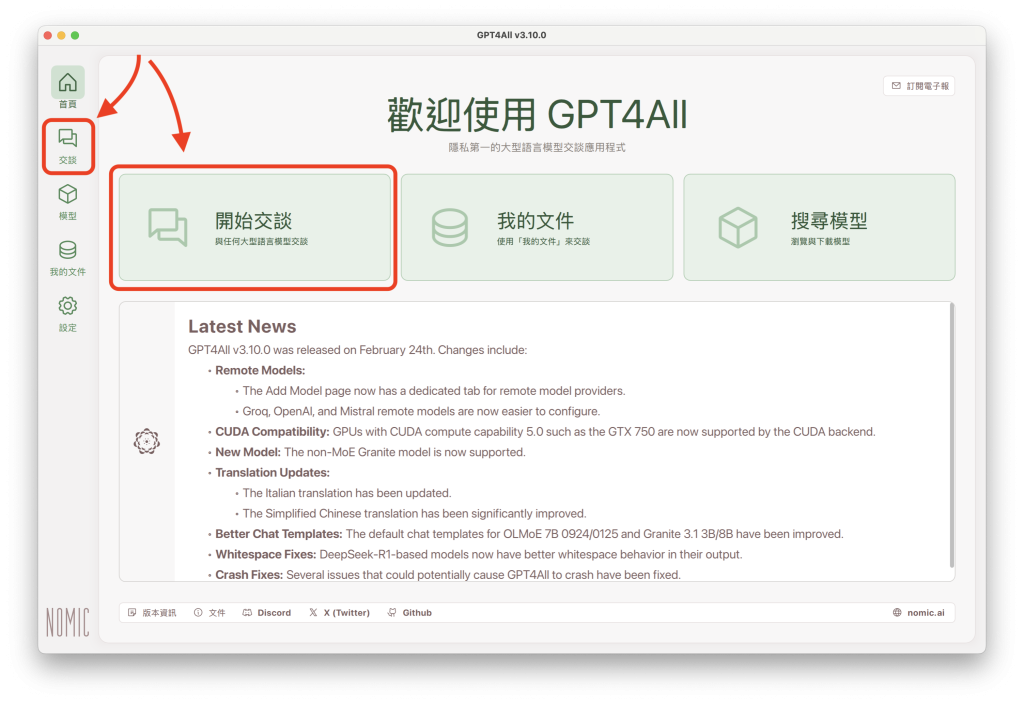The height and width of the screenshot is (704, 1024).
Task: Visit the Discord link in footer
Action: tap(267, 613)
